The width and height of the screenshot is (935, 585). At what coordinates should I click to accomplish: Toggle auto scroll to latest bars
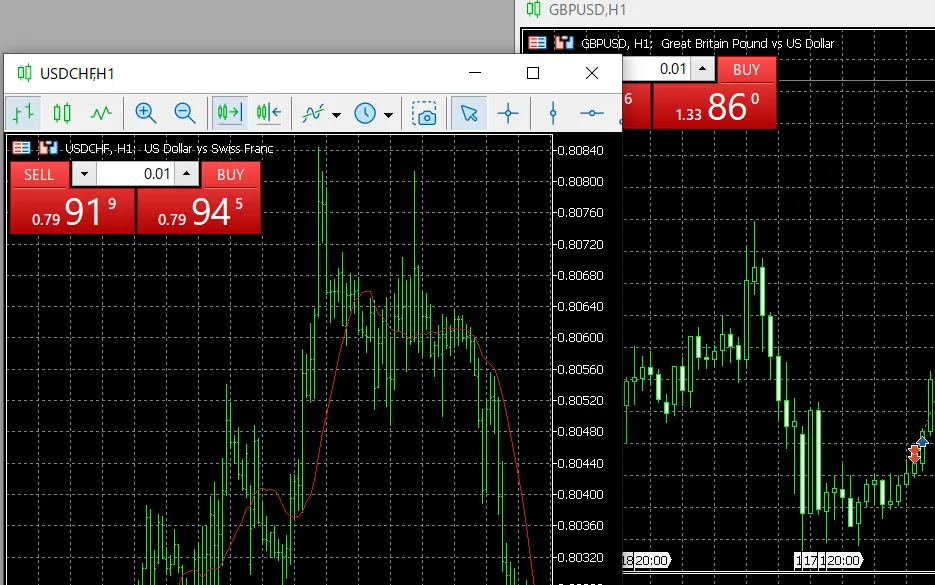(230, 113)
